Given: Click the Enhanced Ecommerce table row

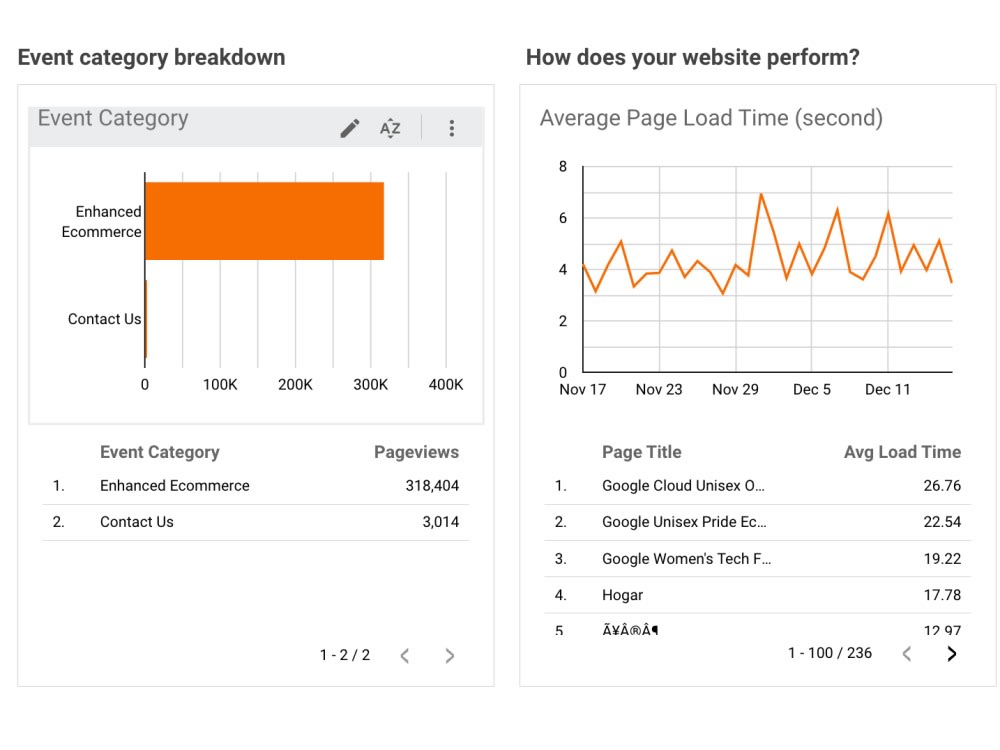Looking at the screenshot, I should [256, 486].
